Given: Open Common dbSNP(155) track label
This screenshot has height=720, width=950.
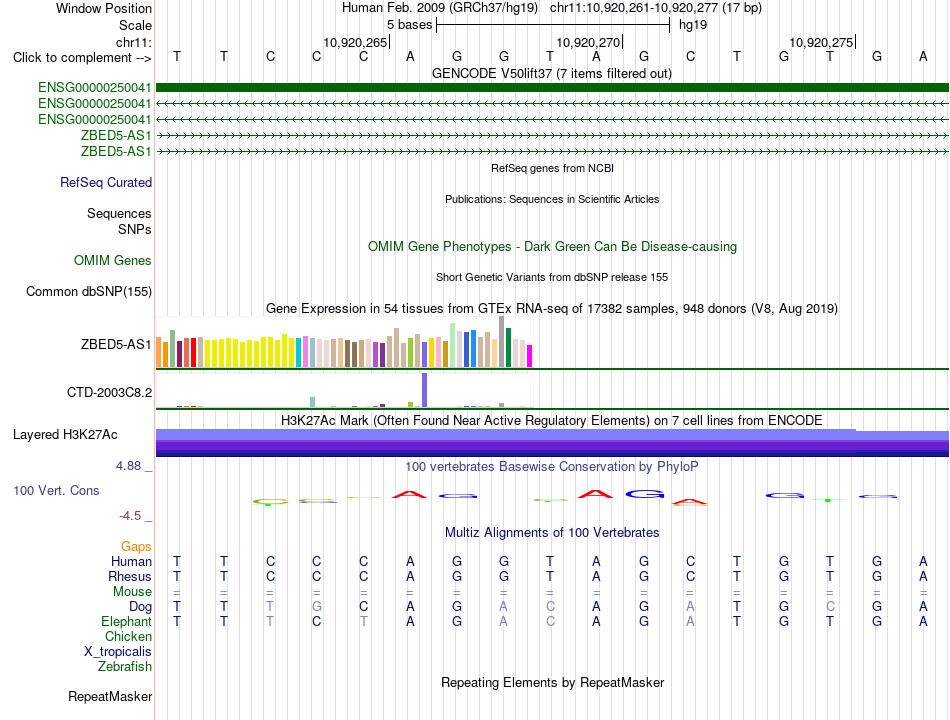Looking at the screenshot, I should pos(89,292).
